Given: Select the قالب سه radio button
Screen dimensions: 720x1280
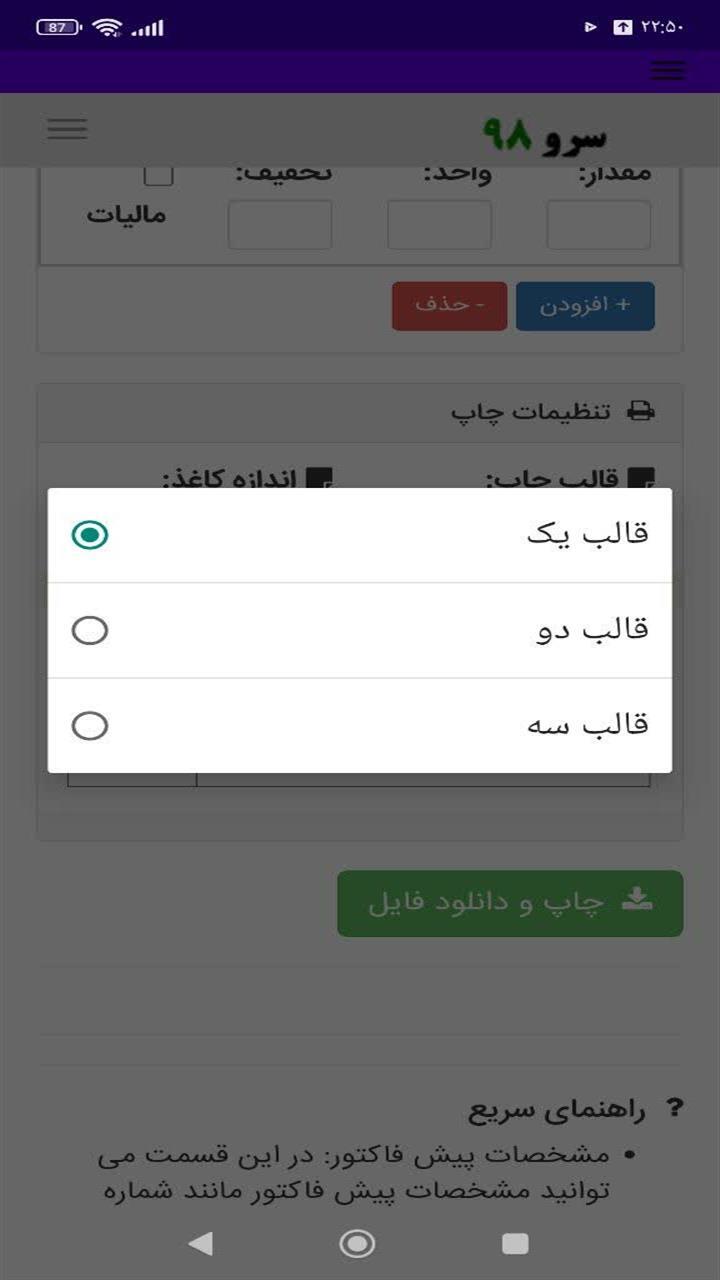Looking at the screenshot, I should pyautogui.click(x=90, y=725).
